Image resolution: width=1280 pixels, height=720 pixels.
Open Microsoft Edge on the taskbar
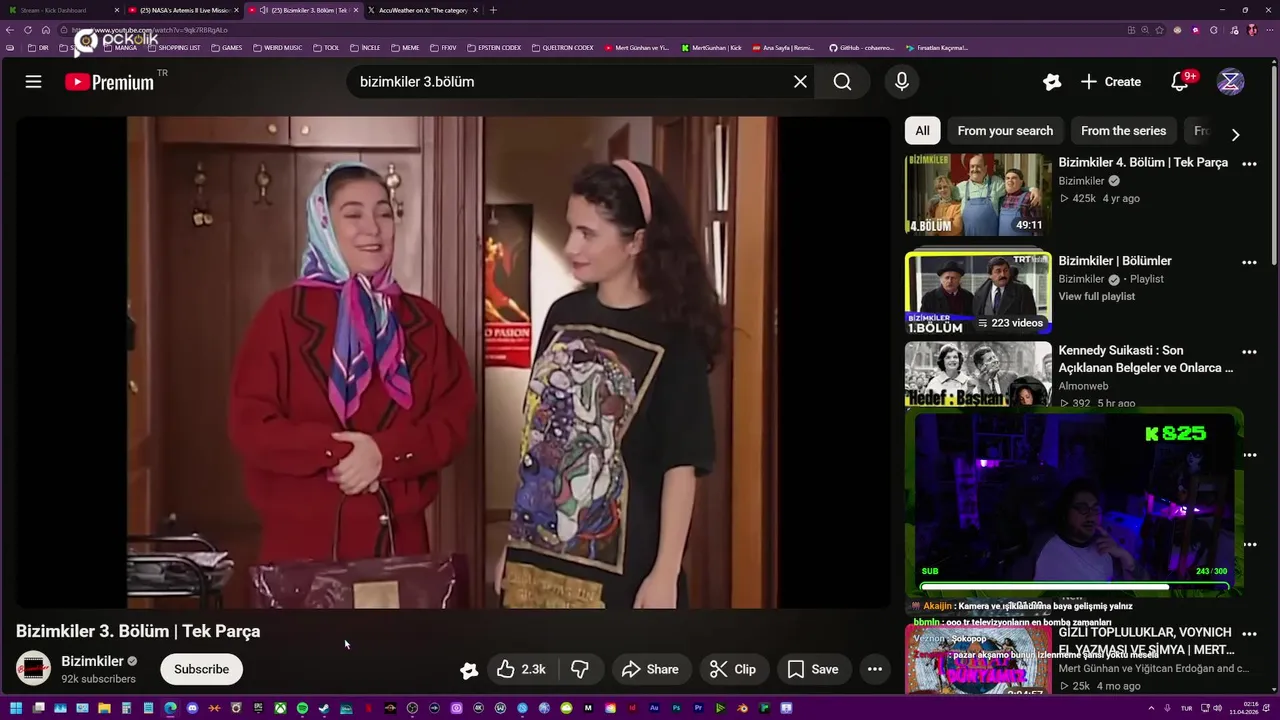(170, 708)
